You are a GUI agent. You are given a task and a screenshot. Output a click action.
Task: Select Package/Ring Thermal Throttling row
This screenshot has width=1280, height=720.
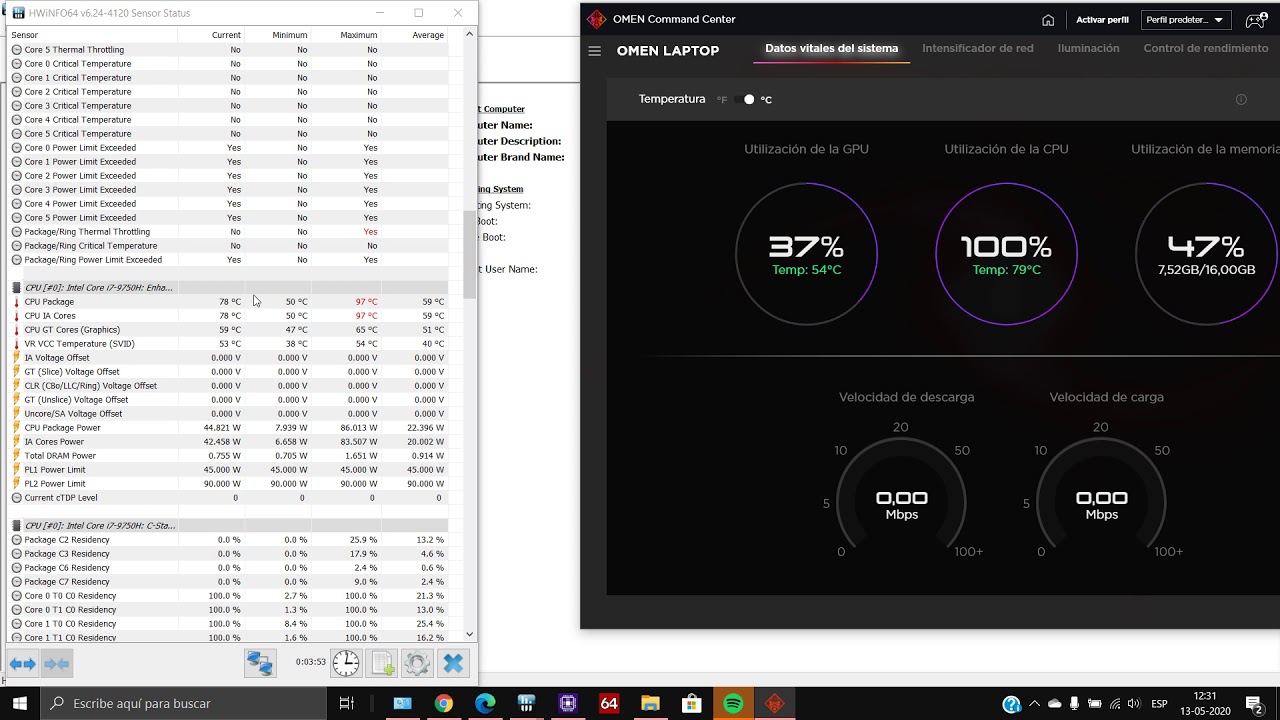point(228,232)
